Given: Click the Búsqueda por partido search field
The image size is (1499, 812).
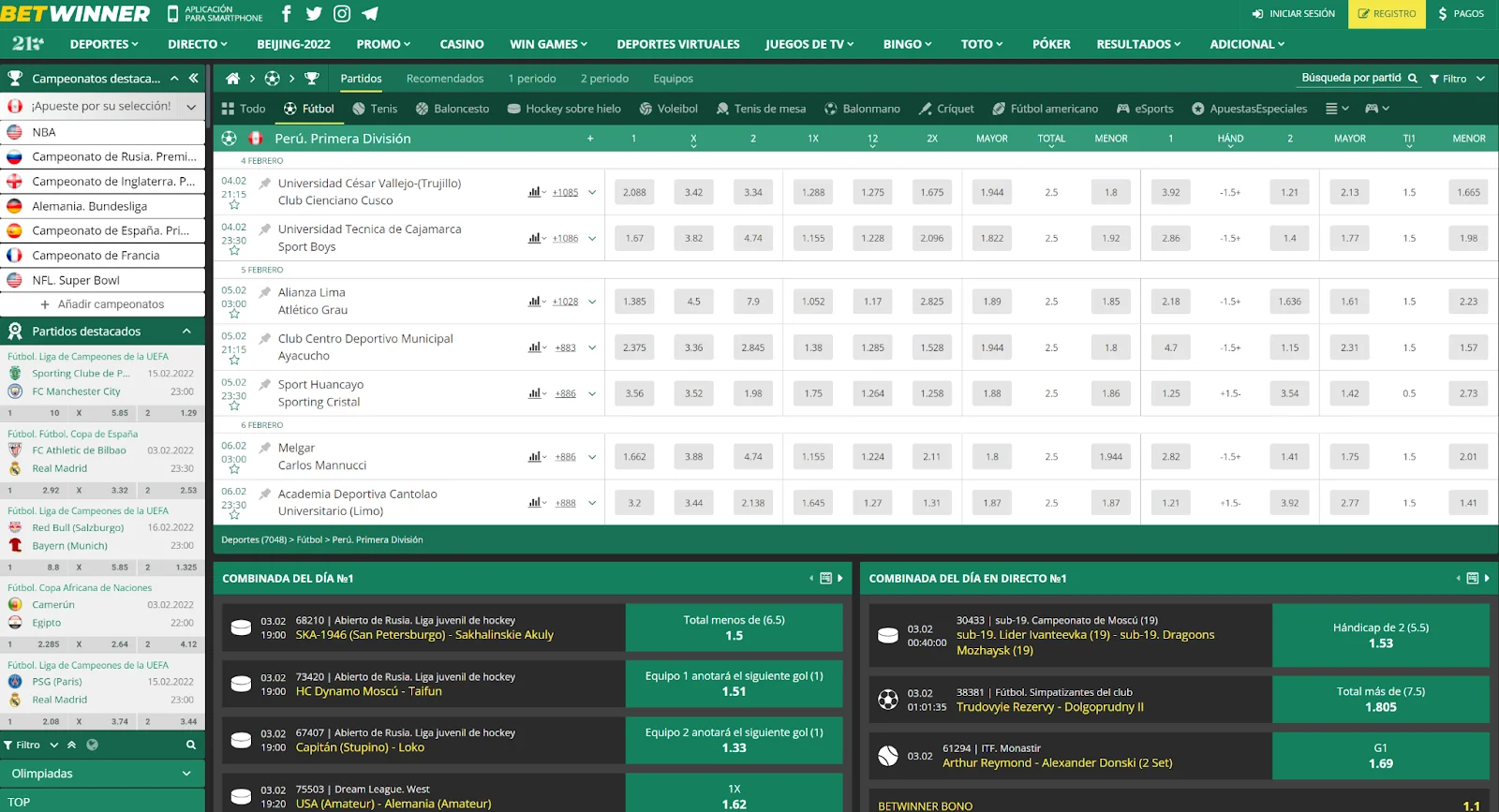Looking at the screenshot, I should [1351, 79].
